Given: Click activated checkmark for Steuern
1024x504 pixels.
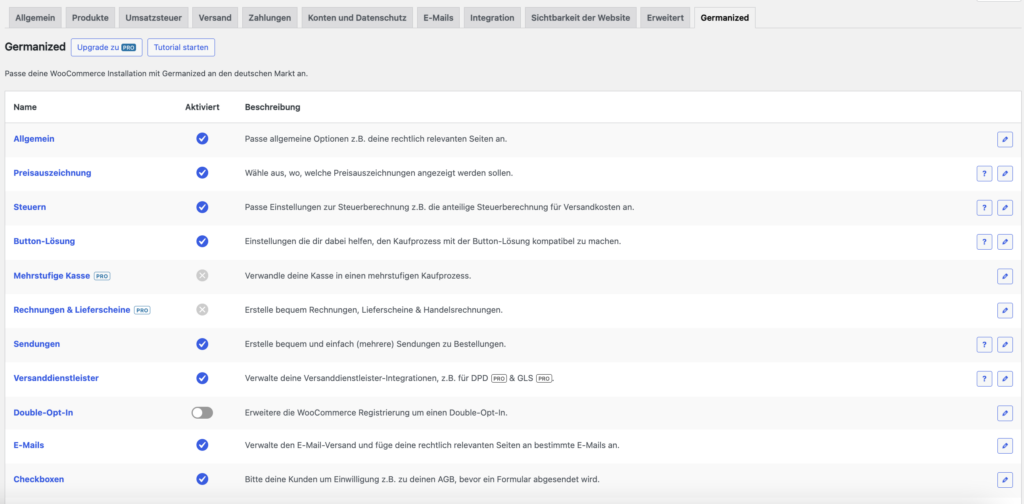Looking at the screenshot, I should pos(202,207).
